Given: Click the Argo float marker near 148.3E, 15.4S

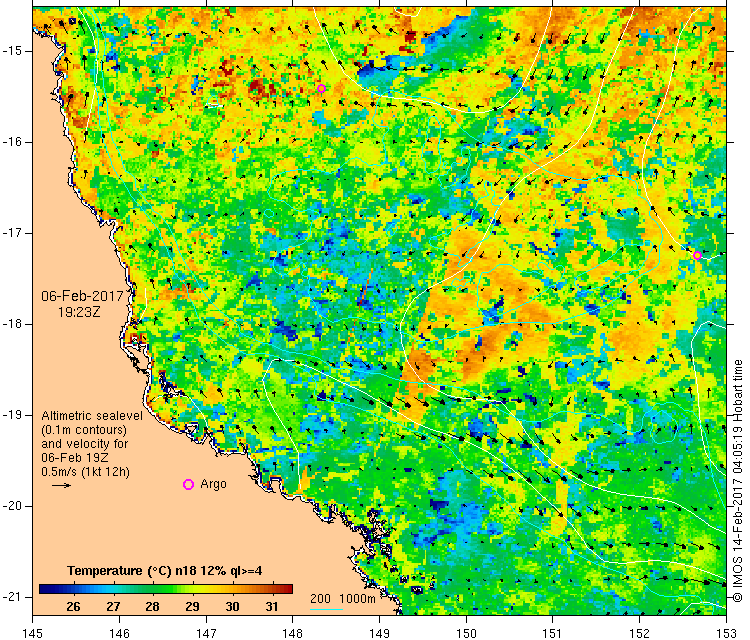Looking at the screenshot, I should 321,88.
